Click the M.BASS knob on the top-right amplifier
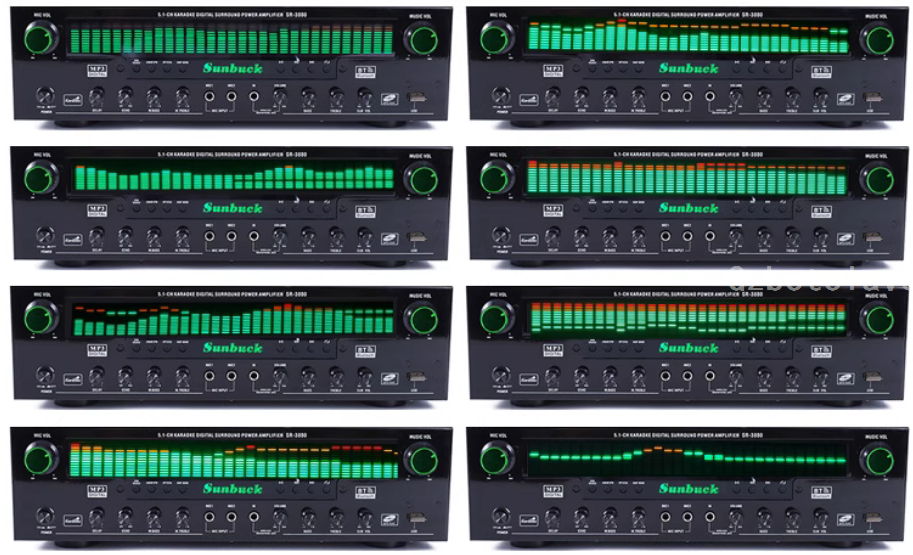 (610, 95)
